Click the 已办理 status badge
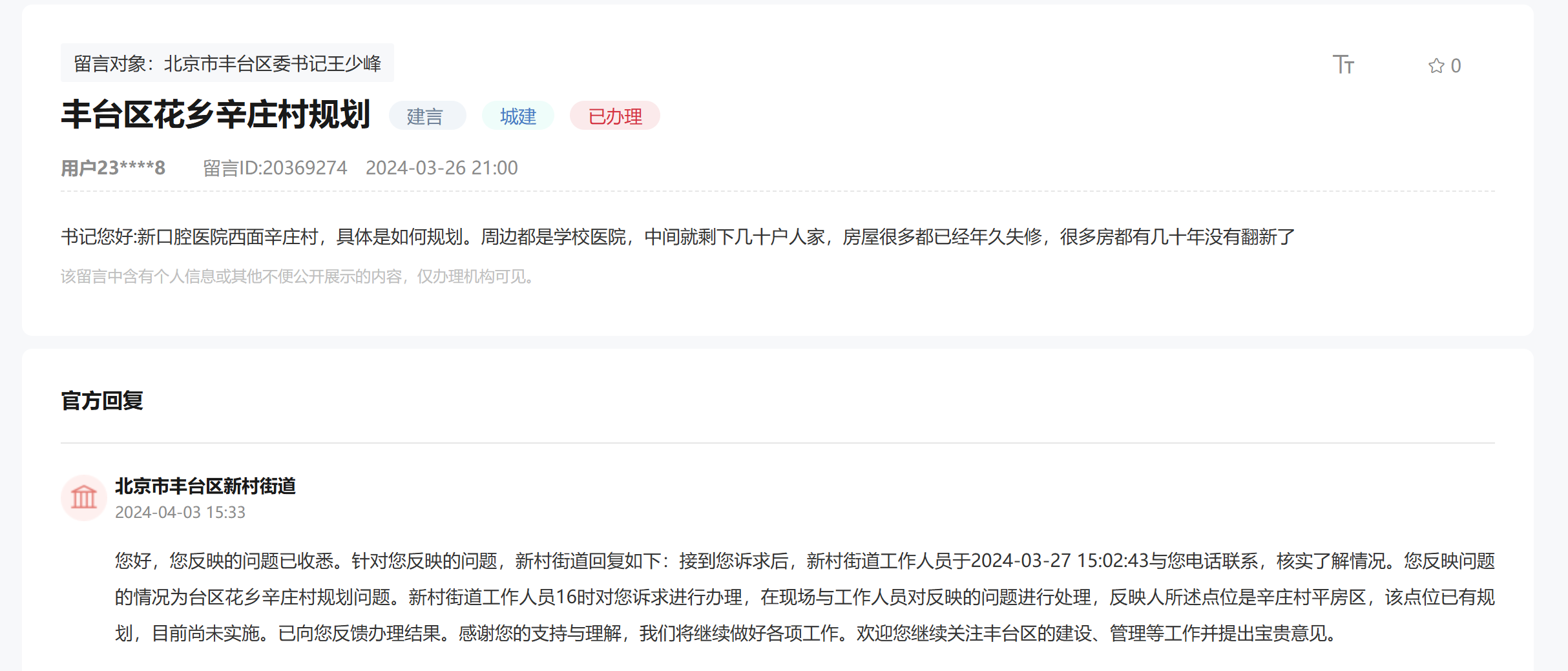The image size is (1568, 671). tap(614, 116)
